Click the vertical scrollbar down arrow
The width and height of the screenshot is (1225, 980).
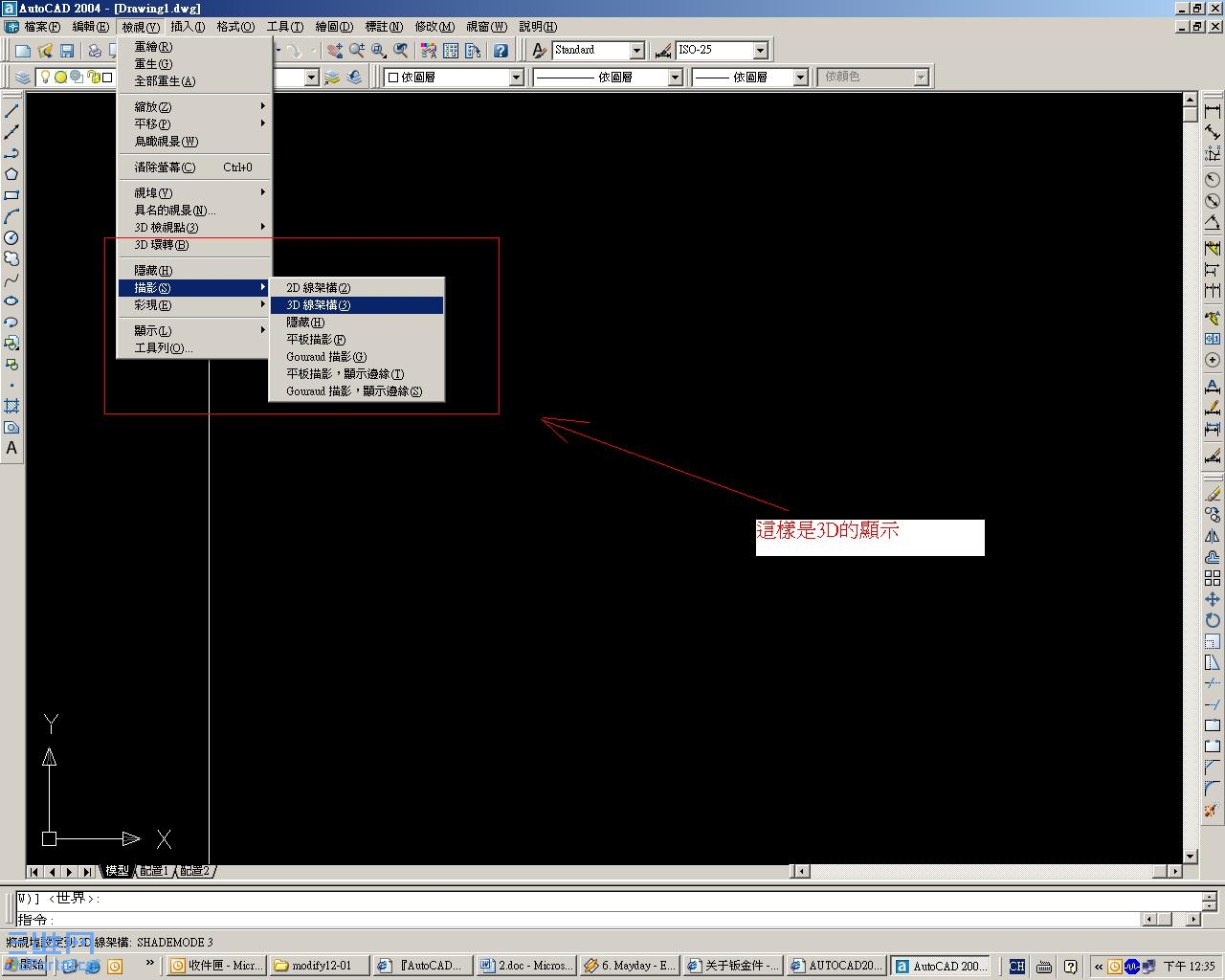1191,857
